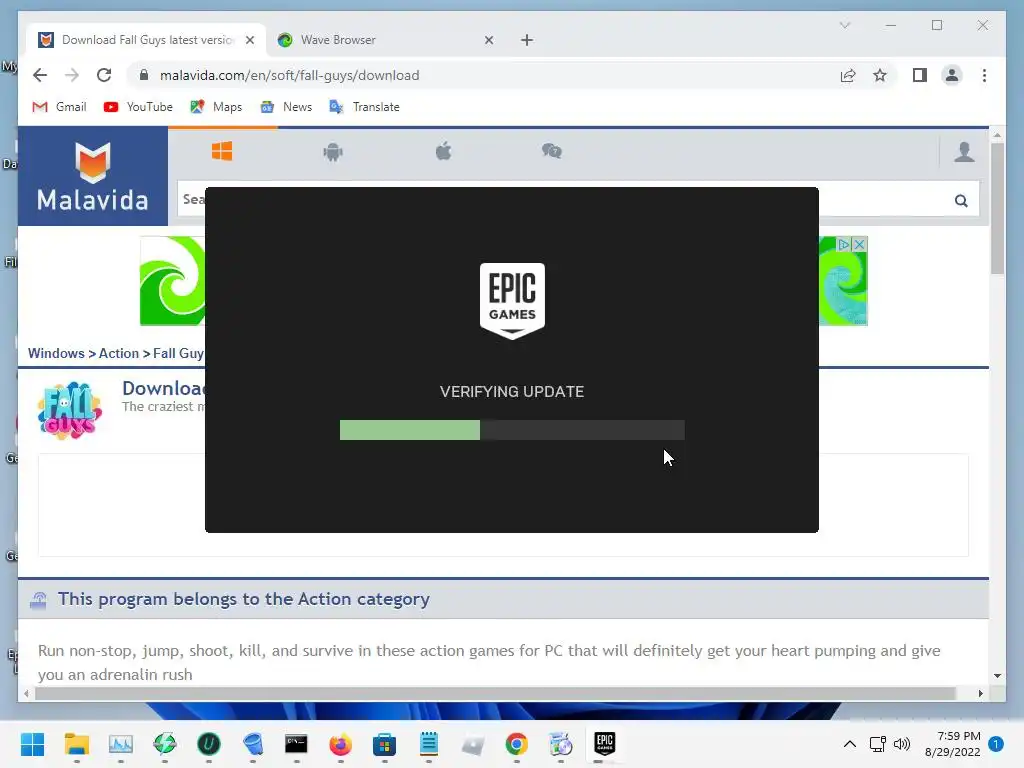Click the Windows breadcrumb link
This screenshot has width=1024, height=768.
[x=56, y=353]
